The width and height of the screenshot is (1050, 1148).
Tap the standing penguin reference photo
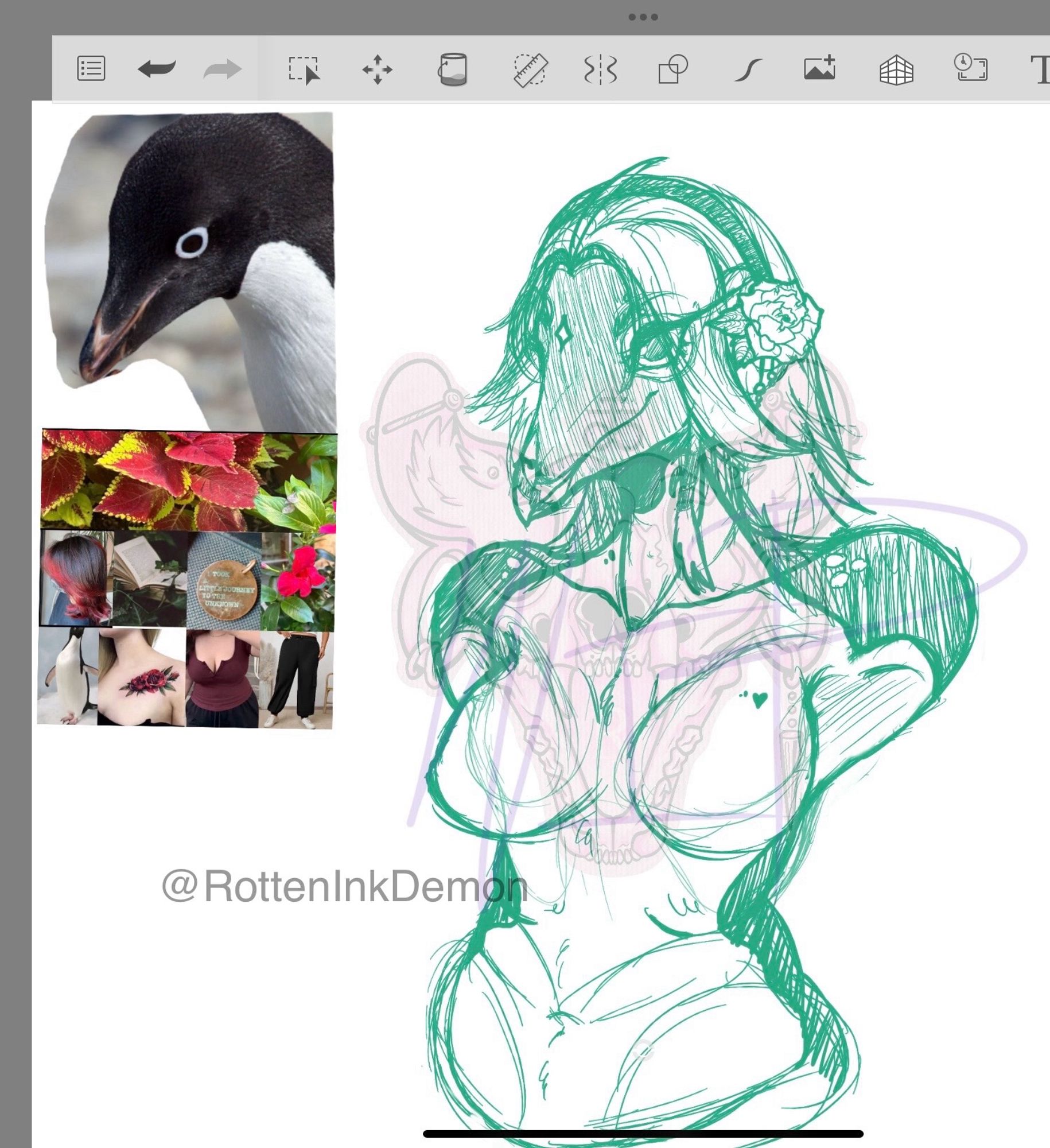coord(68,676)
